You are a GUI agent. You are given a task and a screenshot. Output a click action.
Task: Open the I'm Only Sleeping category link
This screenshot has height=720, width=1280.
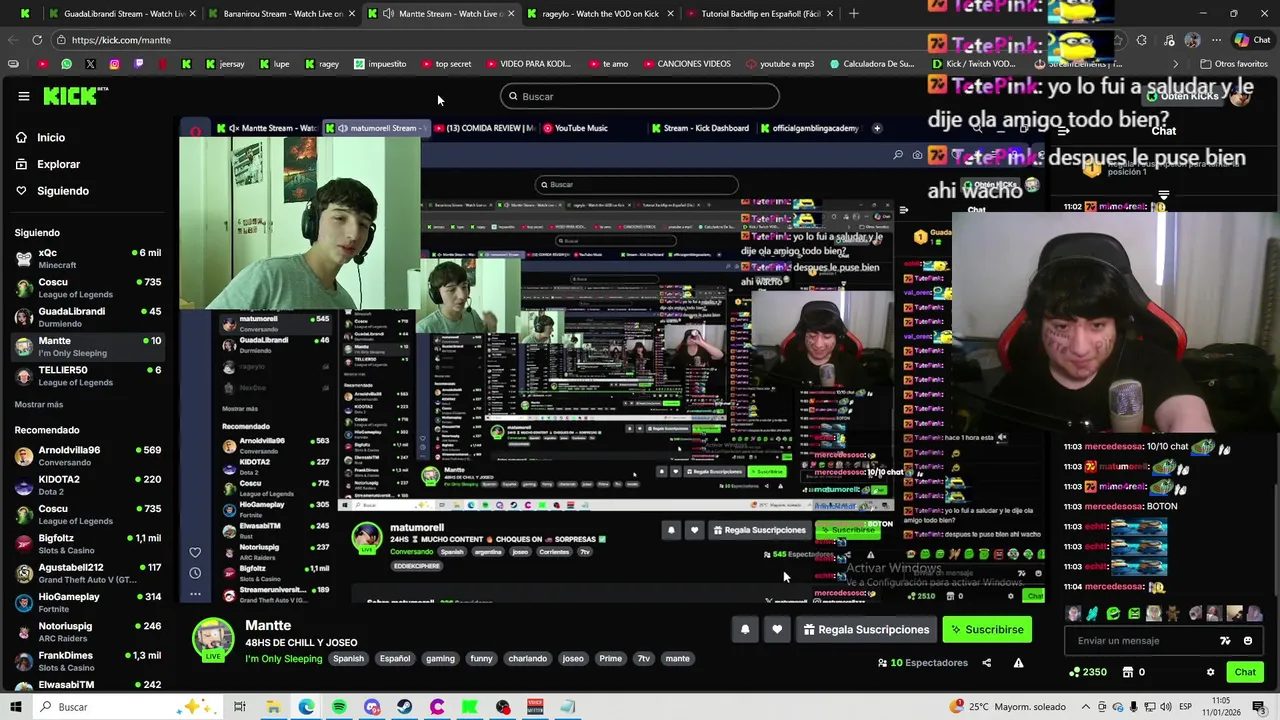tap(284, 659)
